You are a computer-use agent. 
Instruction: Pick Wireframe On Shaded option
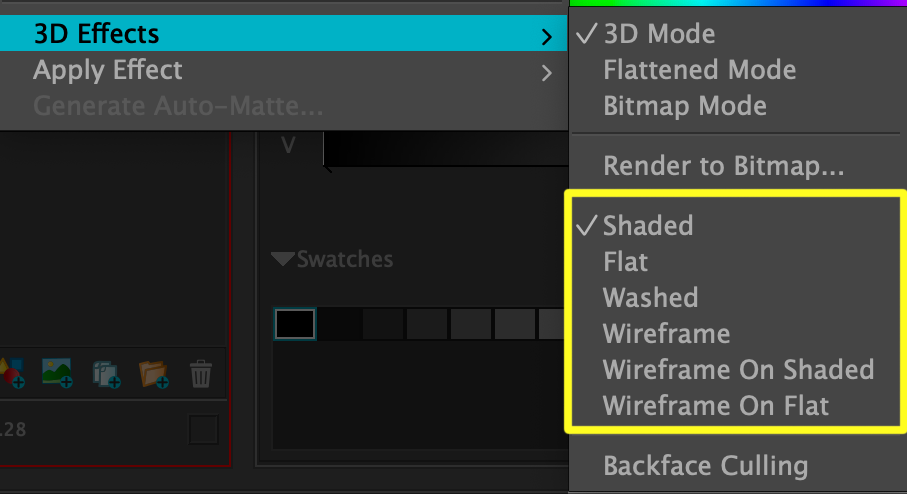point(738,370)
